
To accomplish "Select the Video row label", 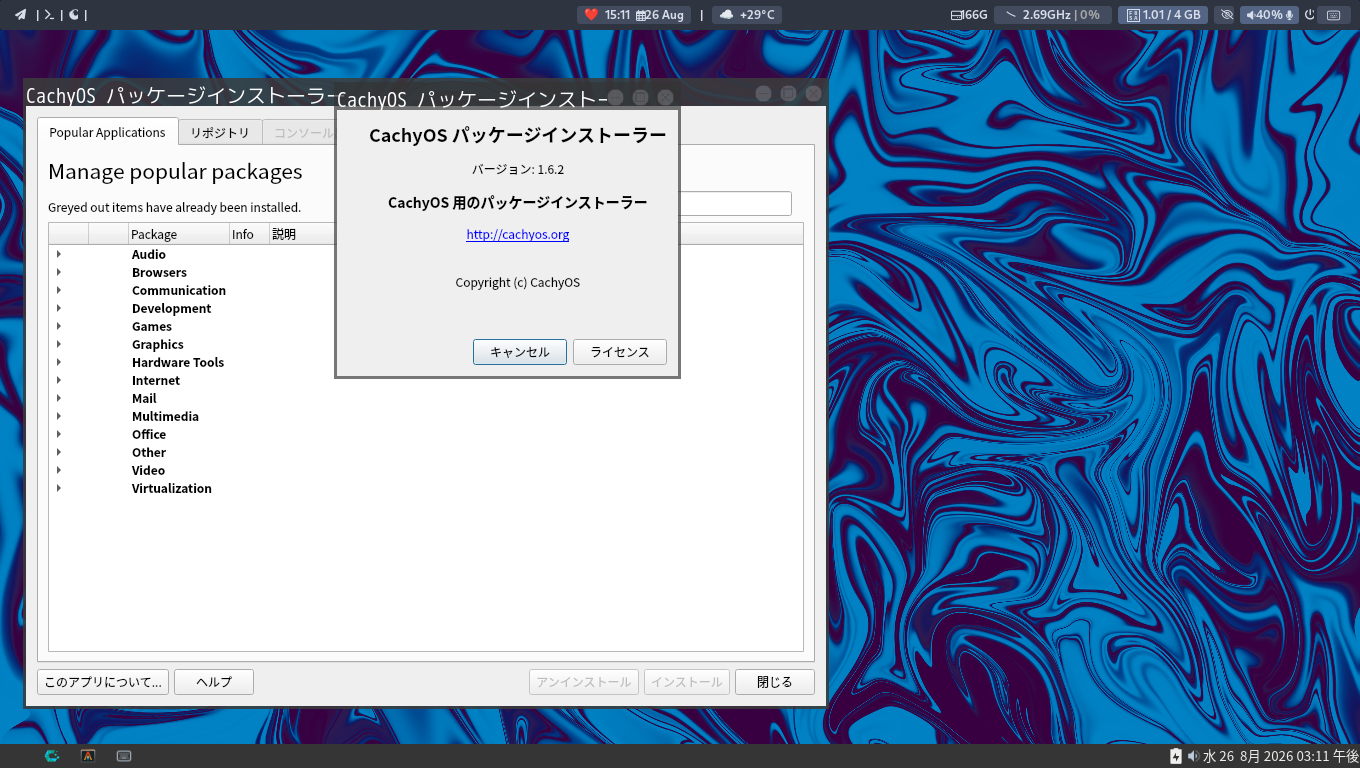I will pos(148,470).
